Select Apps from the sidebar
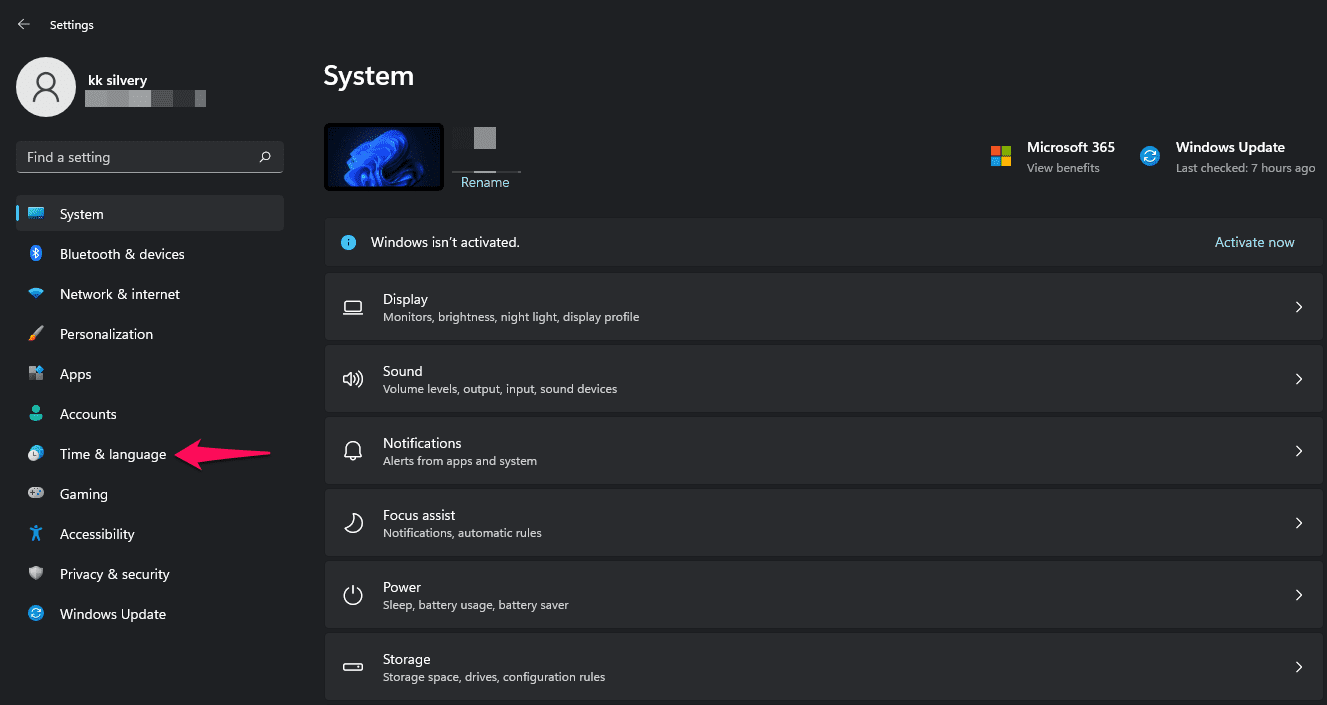The height and width of the screenshot is (705, 1327). point(75,374)
